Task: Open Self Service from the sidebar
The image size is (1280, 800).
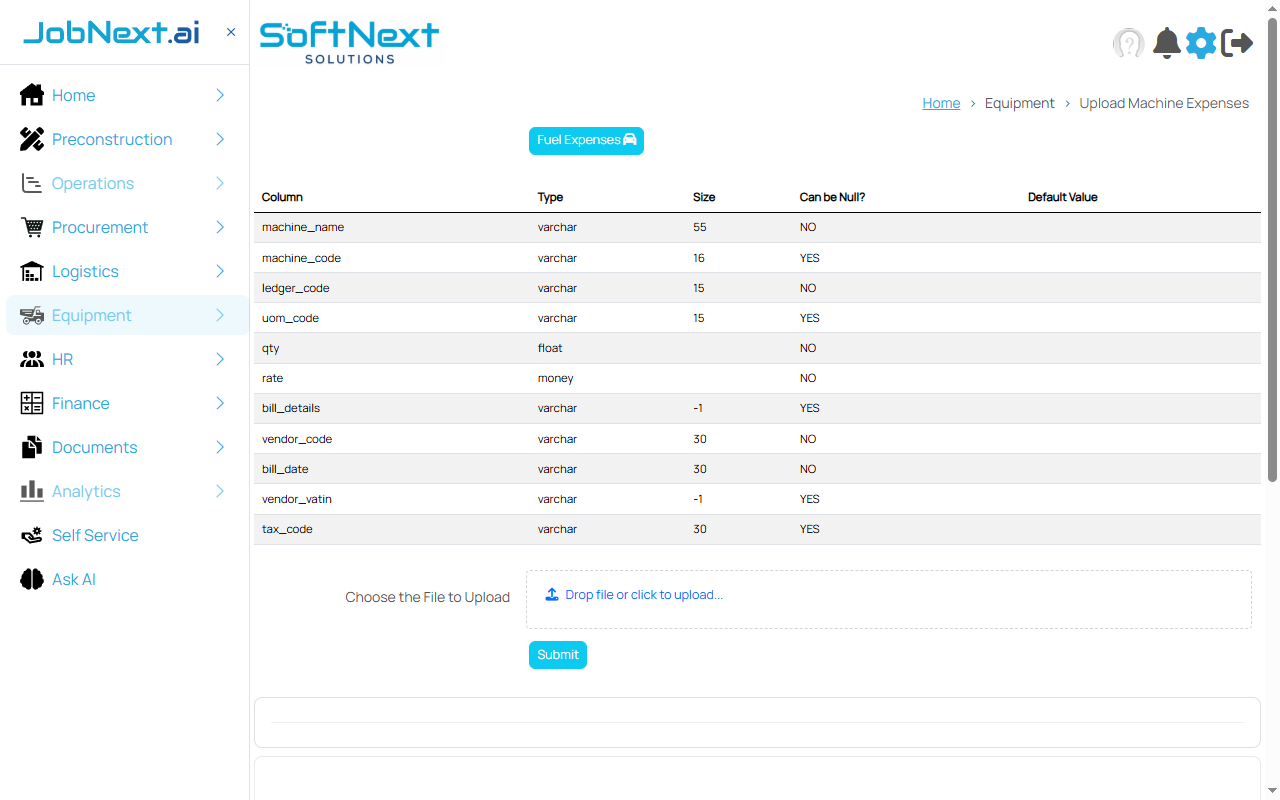Action: (94, 535)
